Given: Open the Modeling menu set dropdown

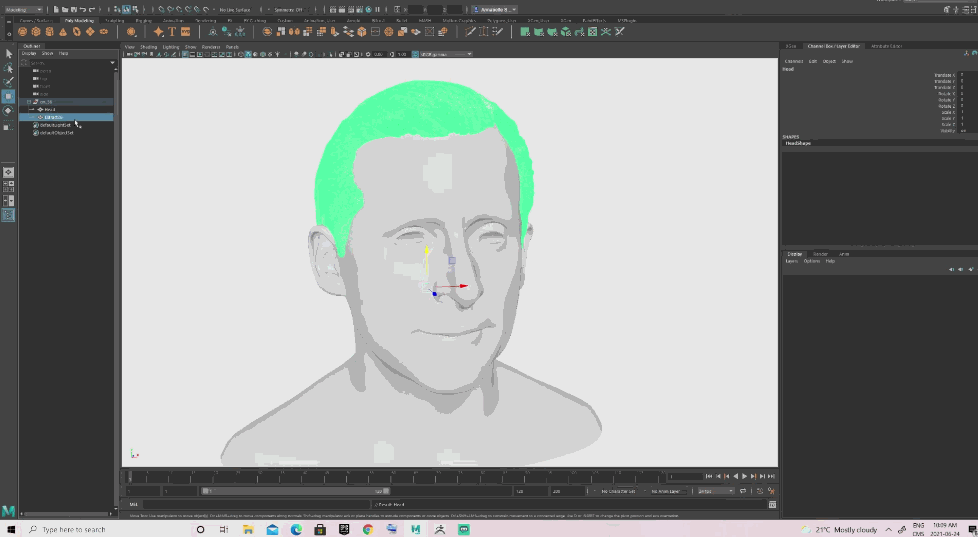Looking at the screenshot, I should coord(24,9).
